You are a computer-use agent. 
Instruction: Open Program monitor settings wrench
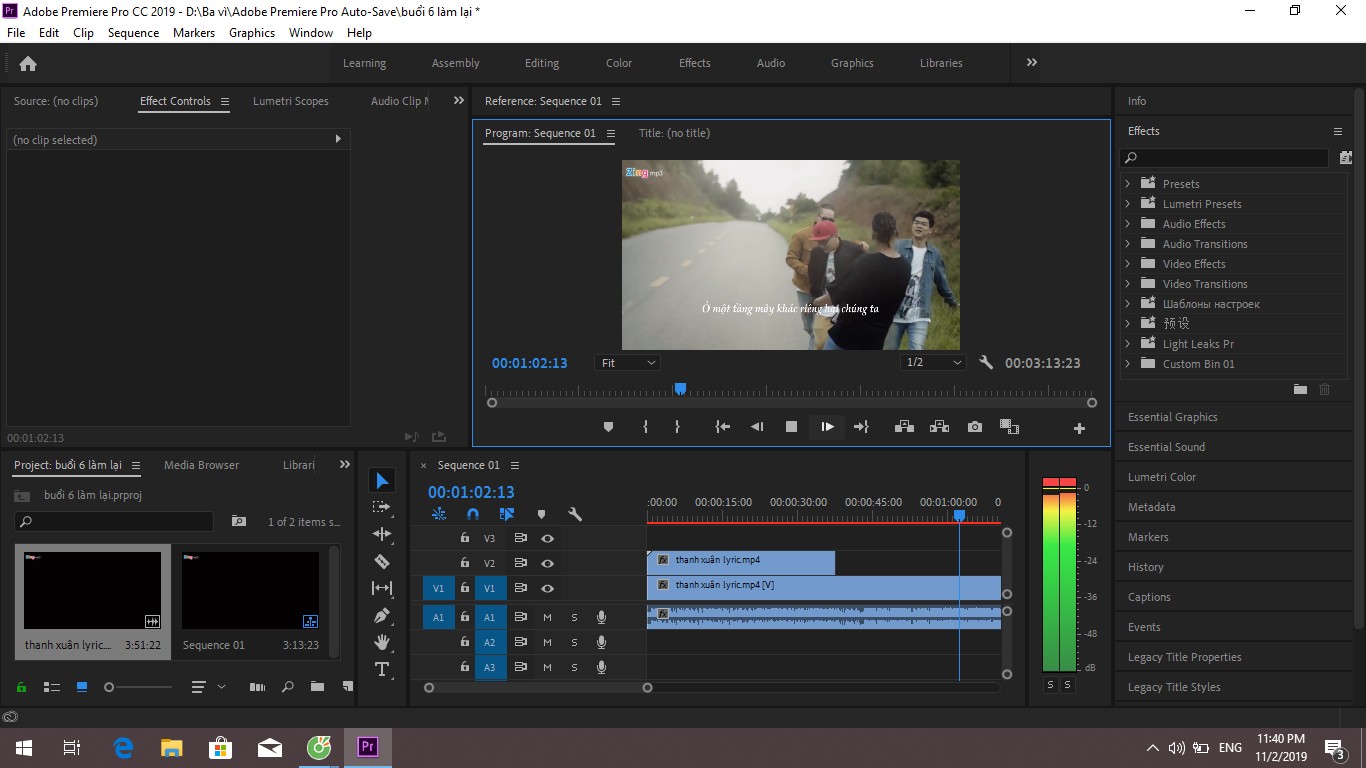(986, 363)
